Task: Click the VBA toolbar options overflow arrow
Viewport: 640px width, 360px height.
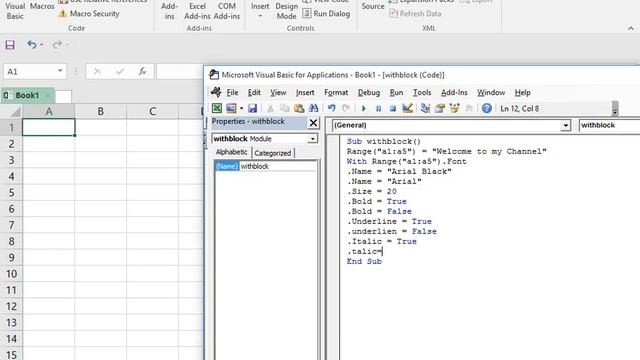Action: tap(615, 109)
